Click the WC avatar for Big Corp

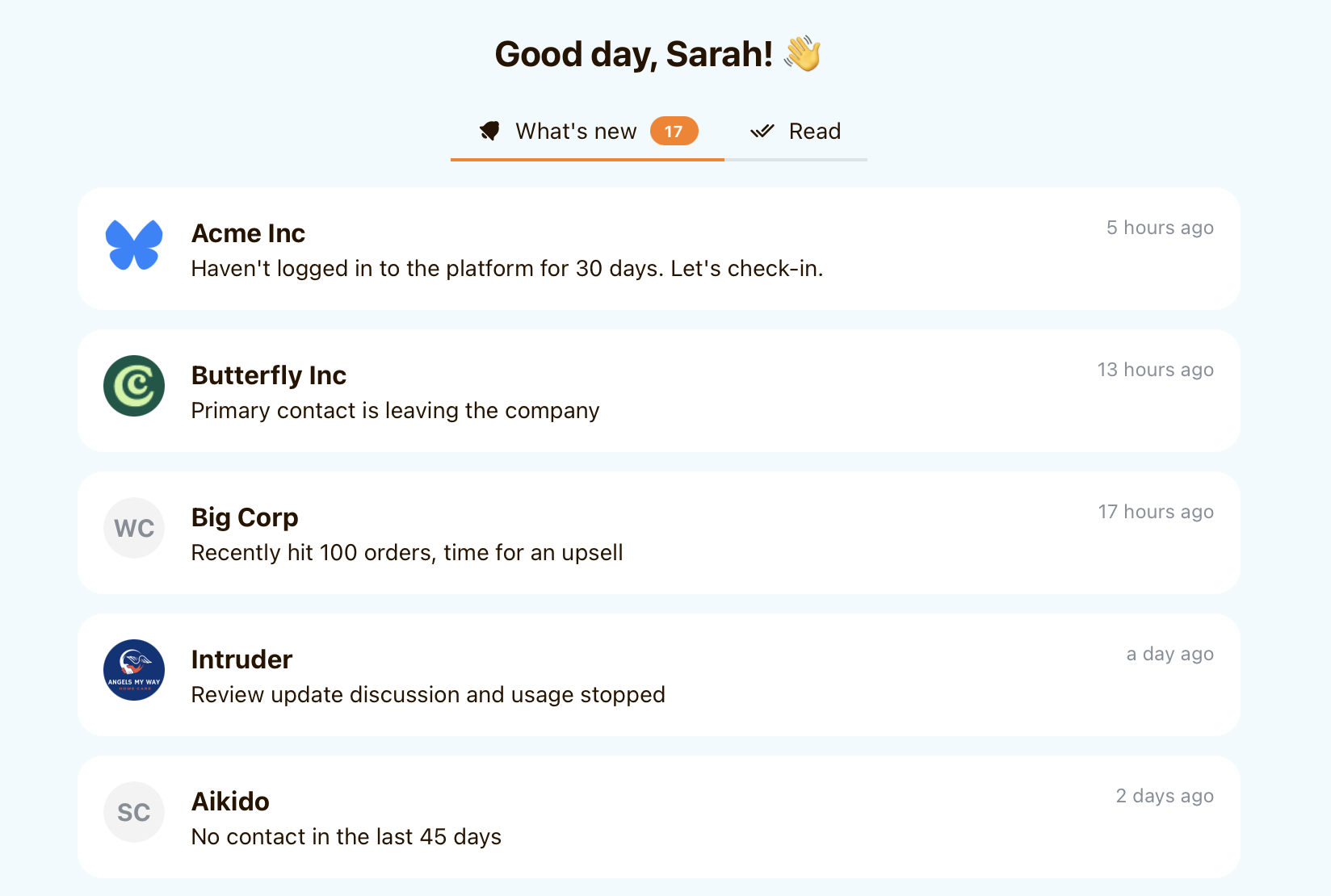coord(134,528)
